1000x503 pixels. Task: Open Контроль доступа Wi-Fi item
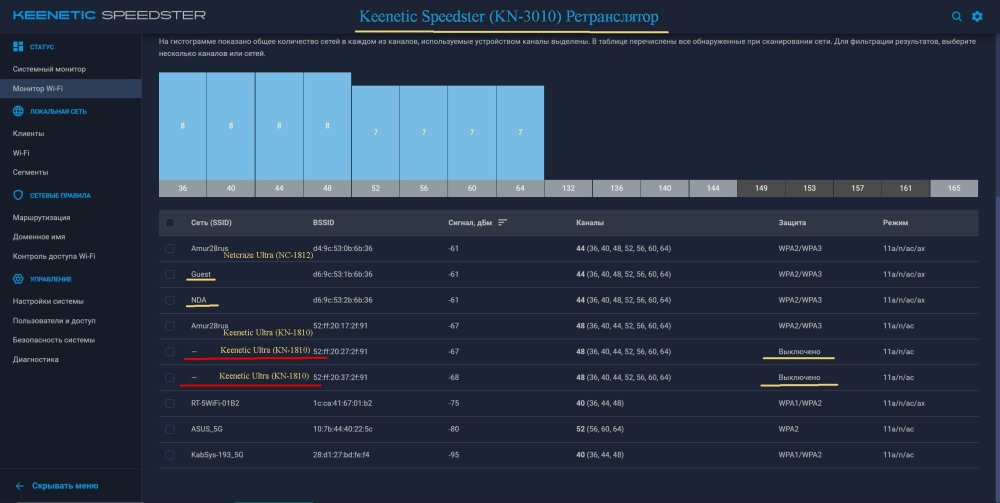pos(54,256)
